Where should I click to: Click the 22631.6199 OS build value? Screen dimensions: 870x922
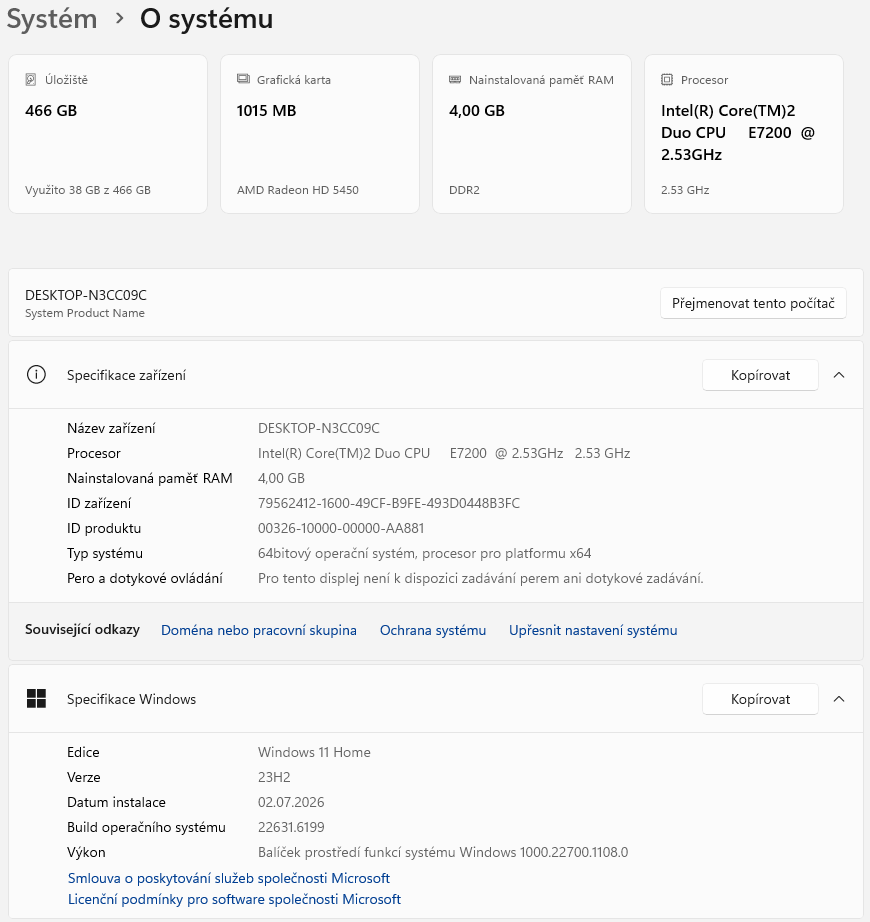click(291, 827)
